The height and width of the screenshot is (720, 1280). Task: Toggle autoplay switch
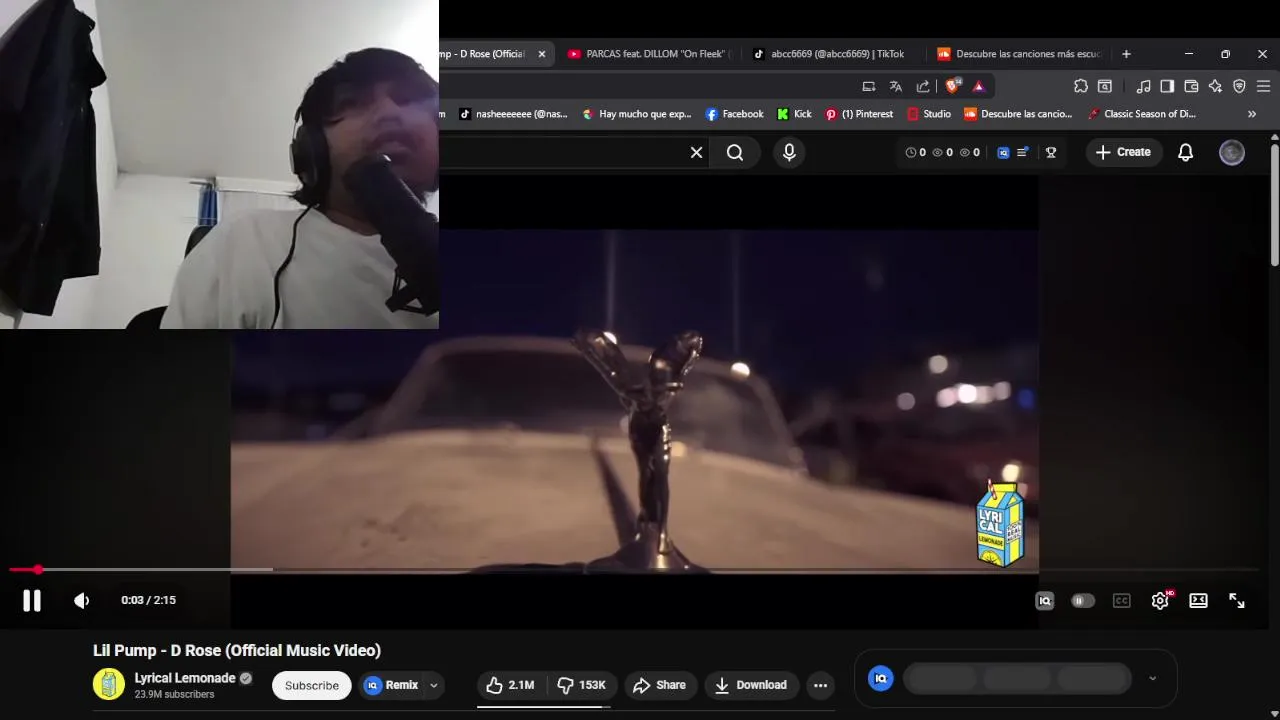tap(1082, 600)
